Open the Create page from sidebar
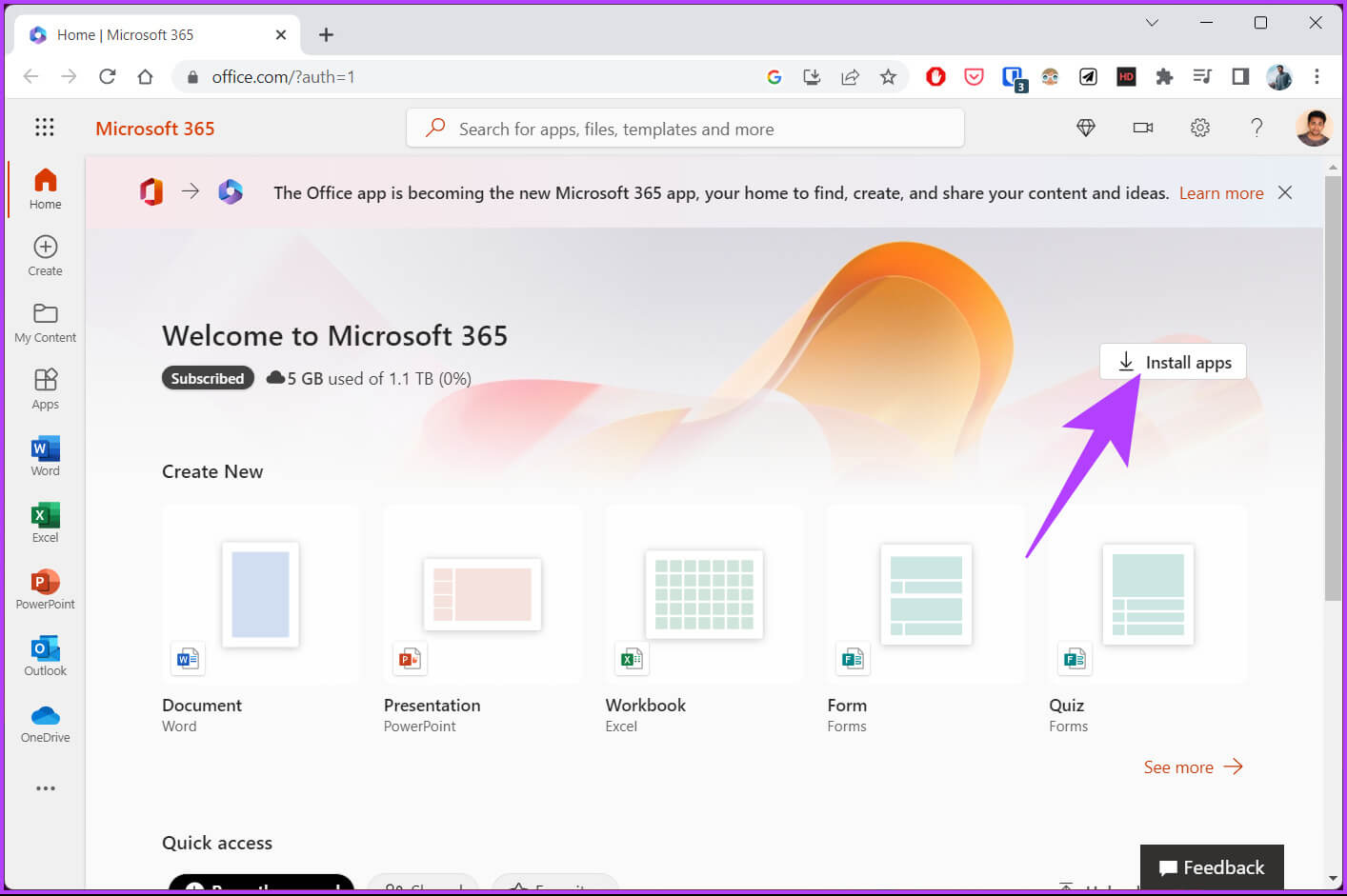The image size is (1347, 896). click(45, 256)
